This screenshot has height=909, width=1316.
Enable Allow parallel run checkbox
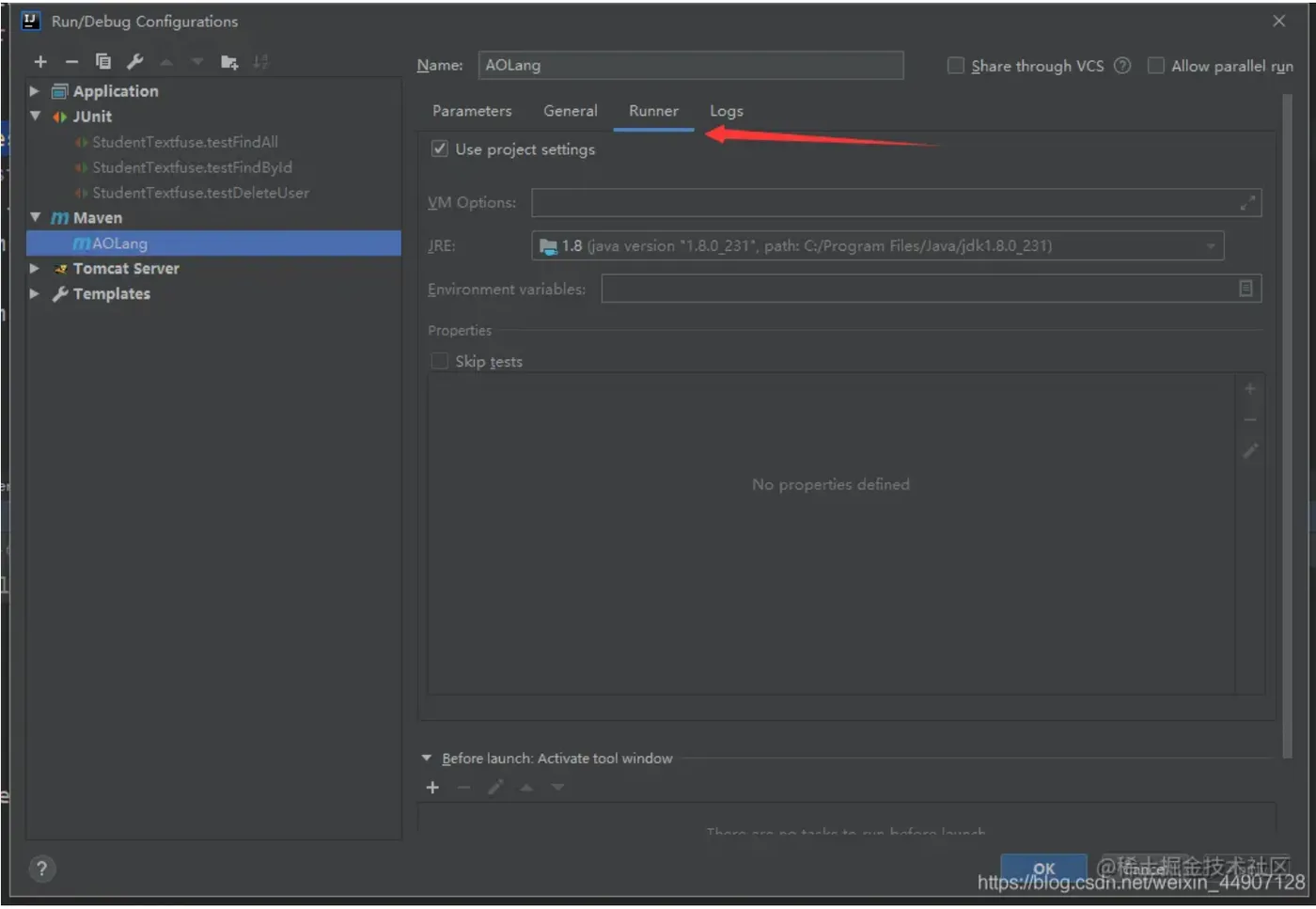1156,66
